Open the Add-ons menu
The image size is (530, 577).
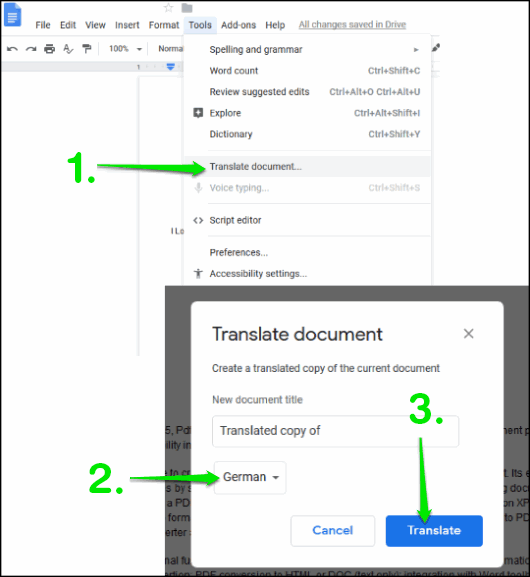pyautogui.click(x=238, y=25)
